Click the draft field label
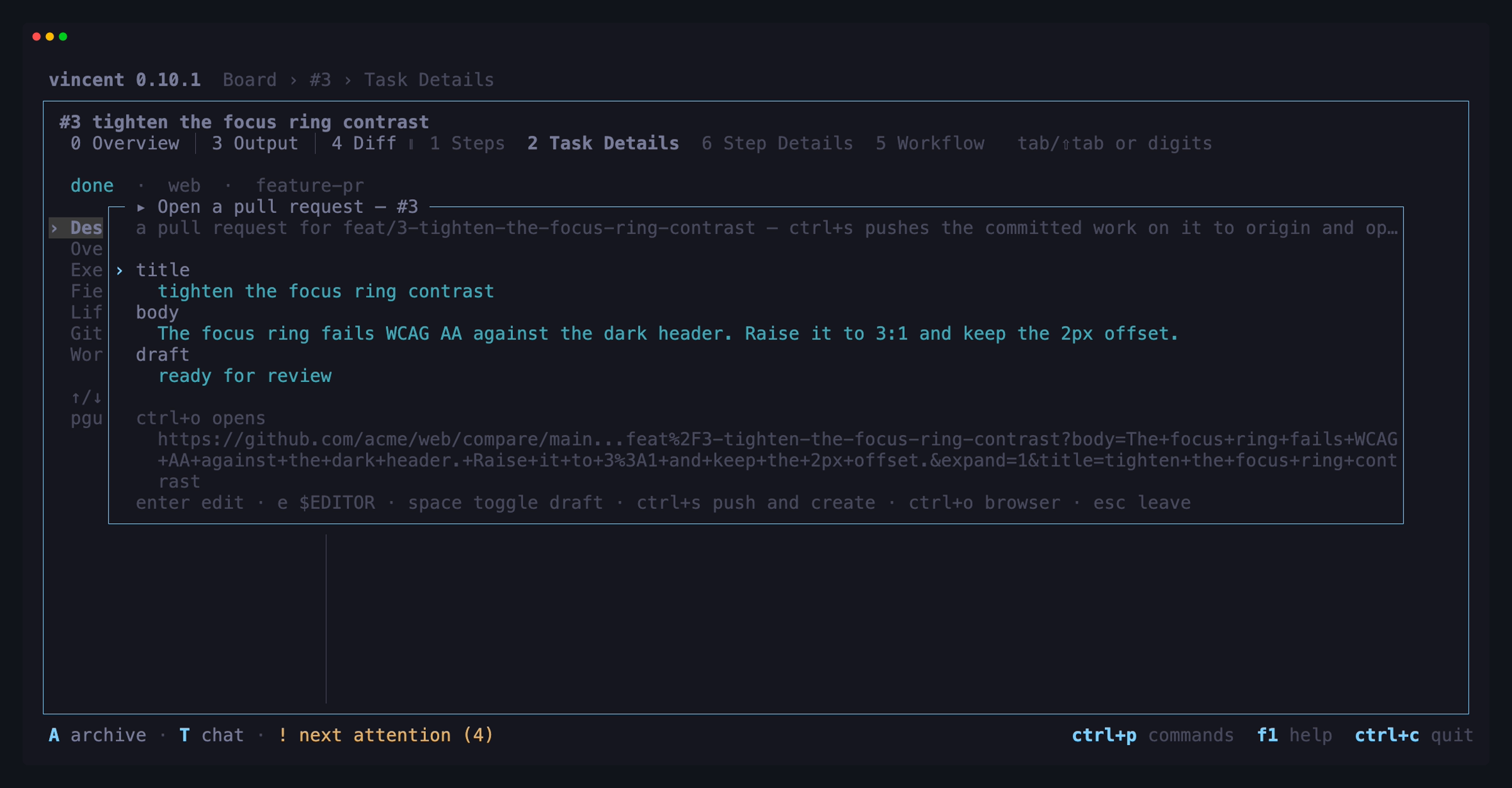The height and width of the screenshot is (788, 1512). [x=163, y=355]
